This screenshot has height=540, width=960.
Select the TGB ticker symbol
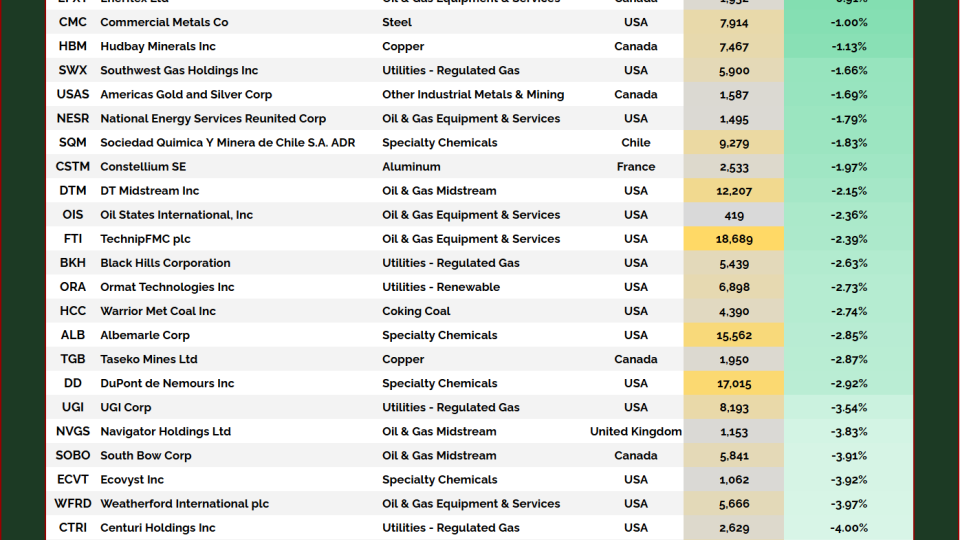(x=72, y=359)
